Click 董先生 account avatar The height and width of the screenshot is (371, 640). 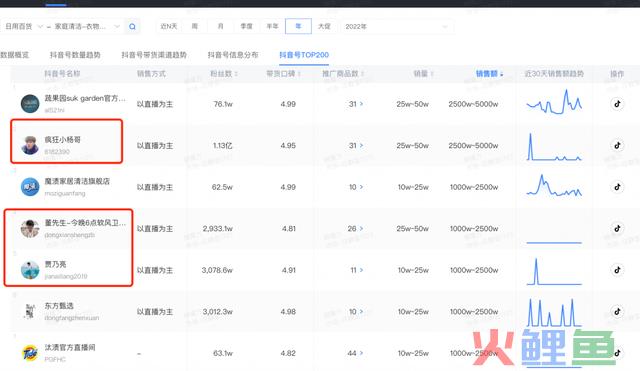click(x=30, y=229)
